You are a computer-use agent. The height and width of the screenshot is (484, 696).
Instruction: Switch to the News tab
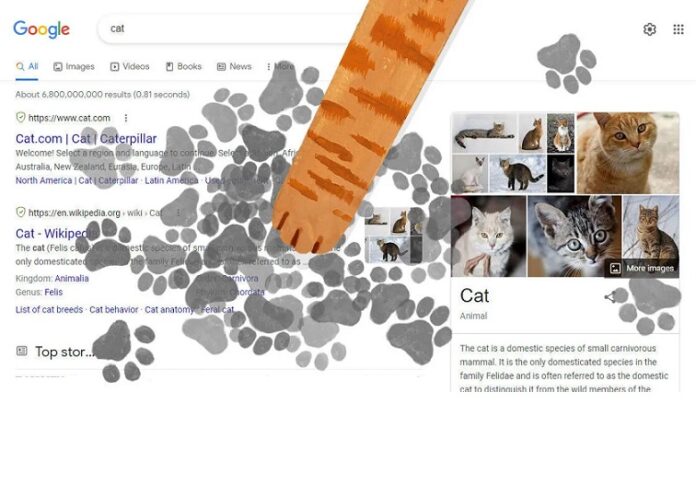point(234,67)
